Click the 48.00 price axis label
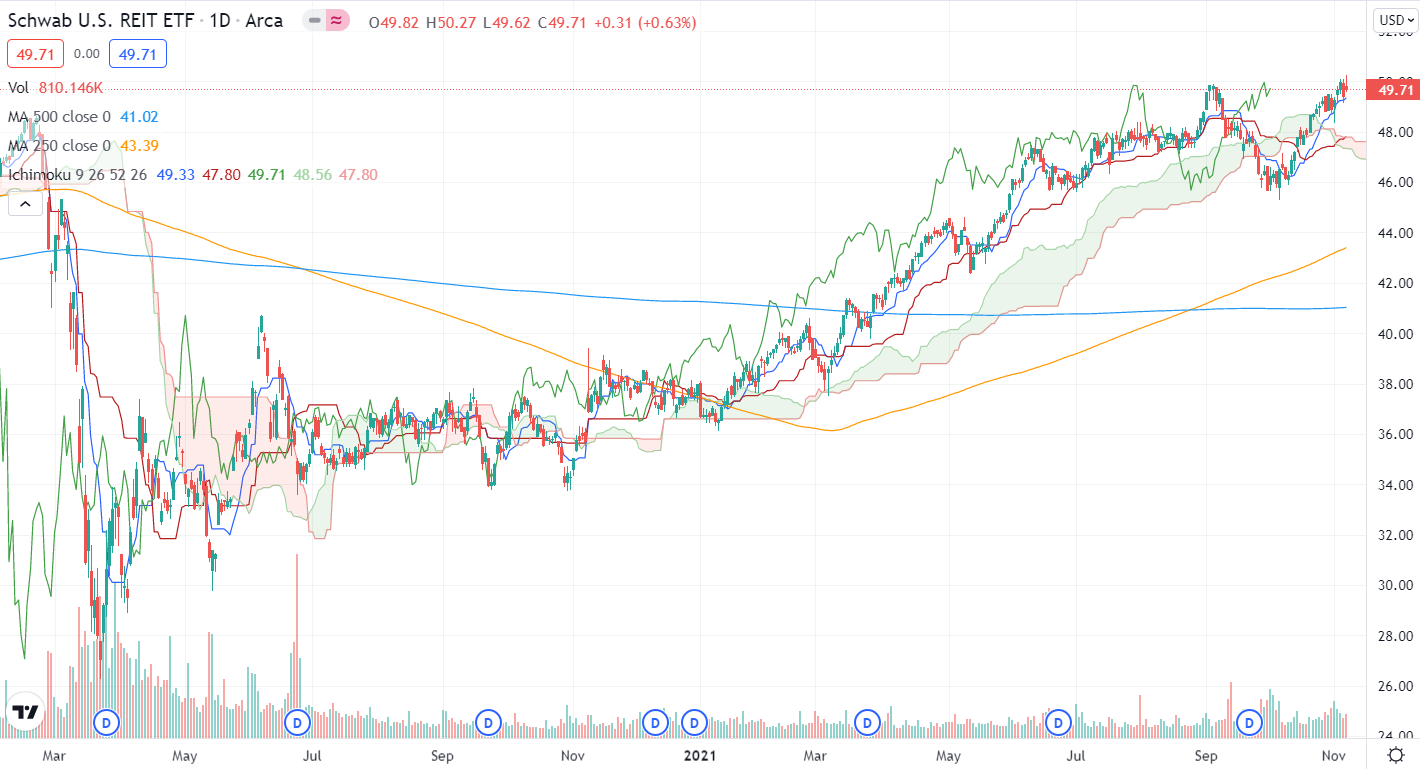The height and width of the screenshot is (769, 1420). [x=1394, y=132]
